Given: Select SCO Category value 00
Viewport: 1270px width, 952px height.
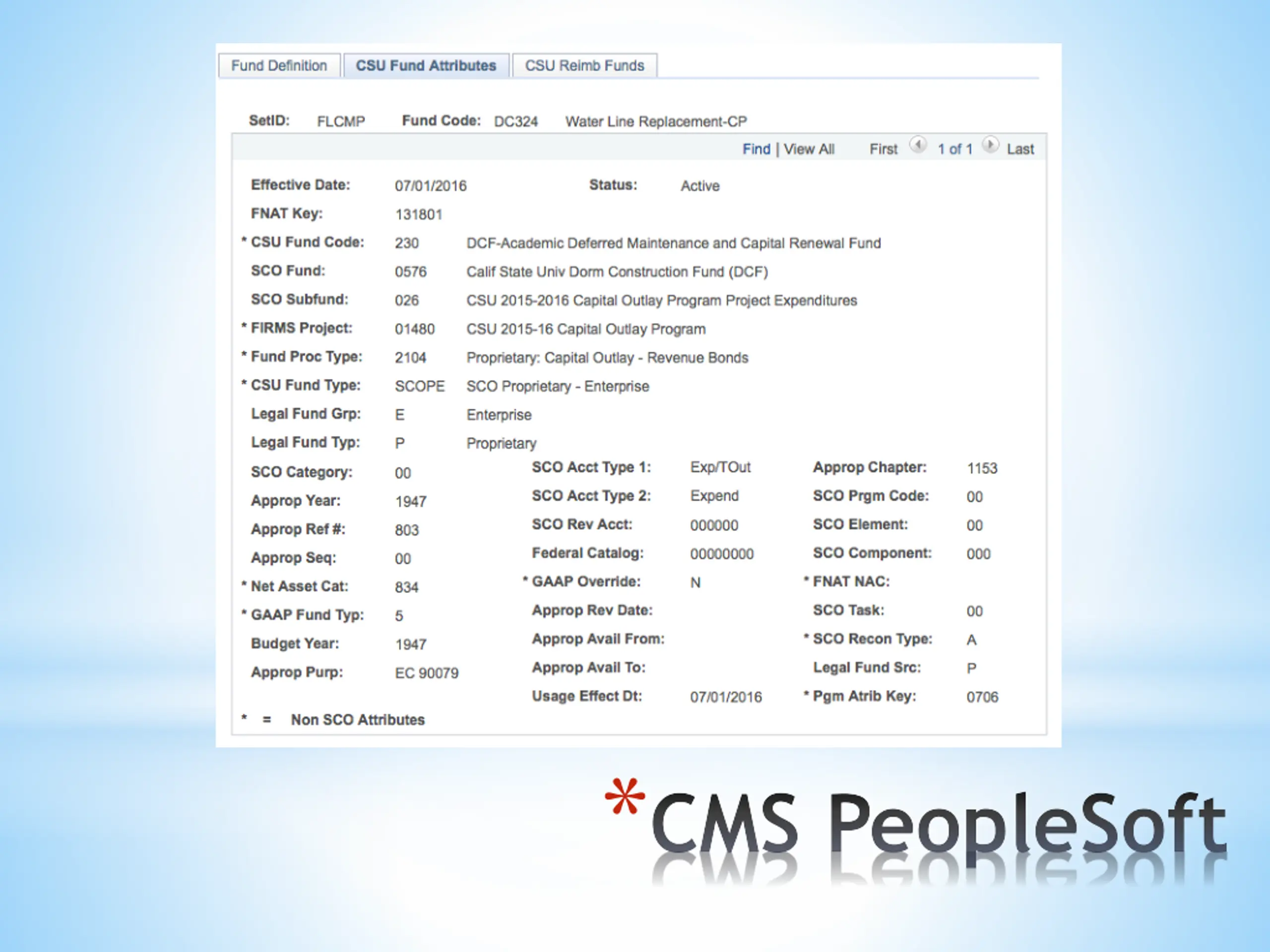Looking at the screenshot, I should (x=402, y=474).
